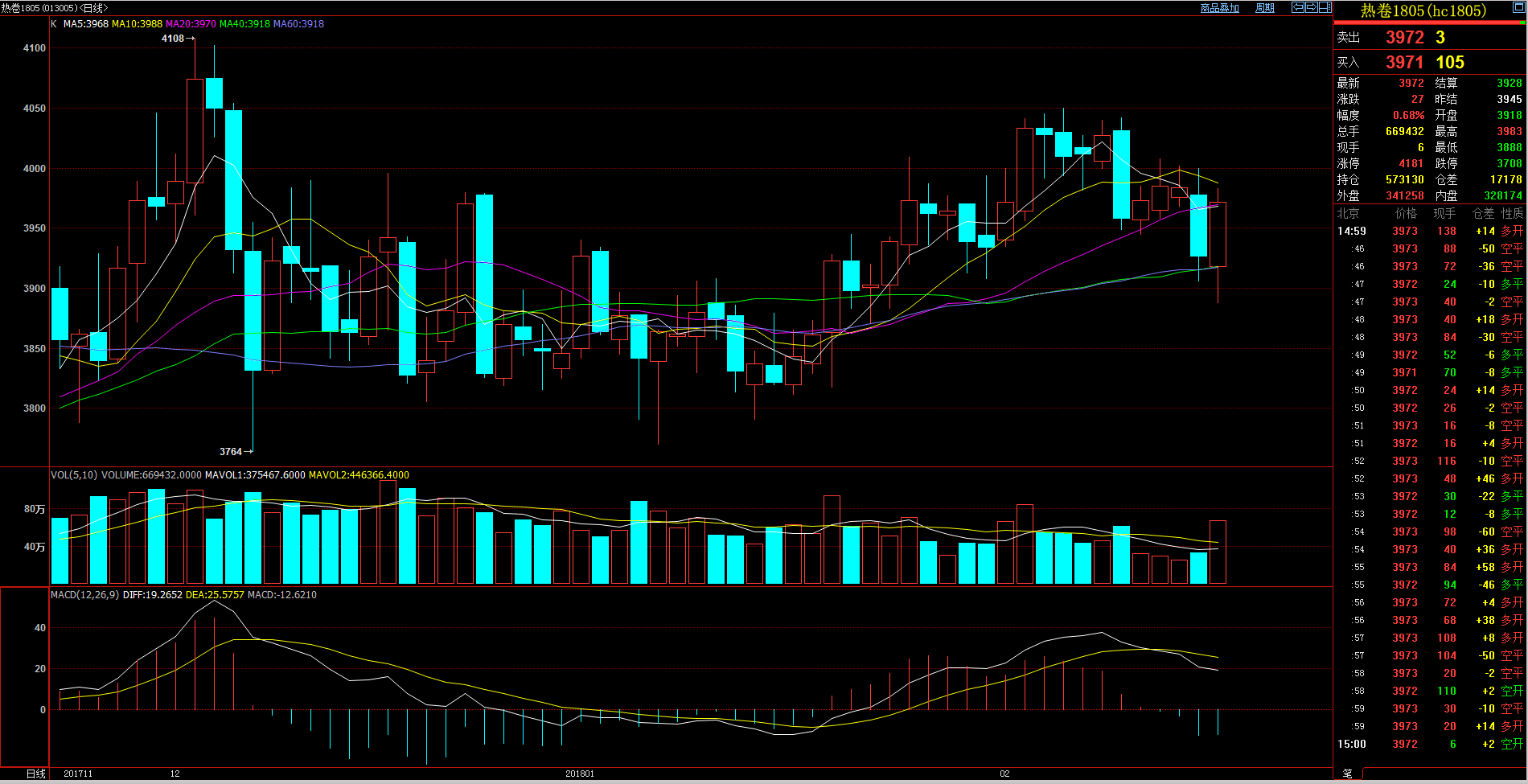Select the magenta MA20:3970 indicator label
This screenshot has width=1528, height=784.
click(191, 24)
